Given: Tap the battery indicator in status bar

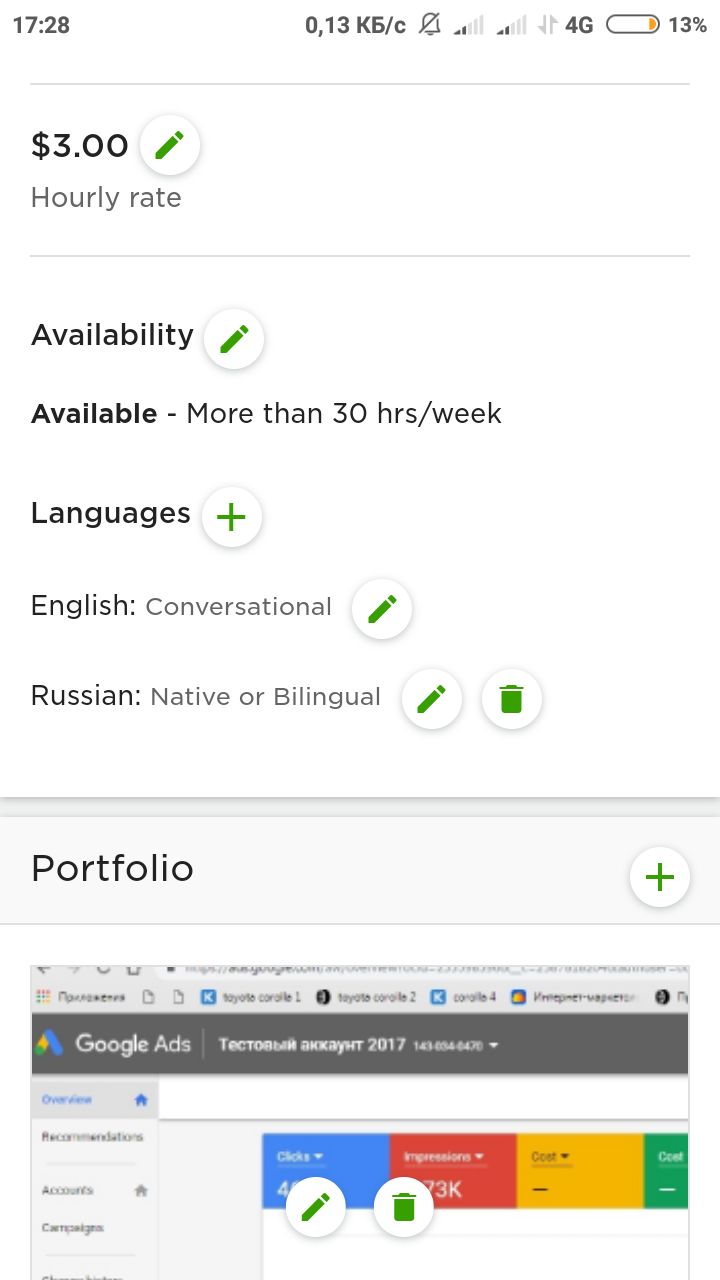Looking at the screenshot, I should pyautogui.click(x=633, y=25).
